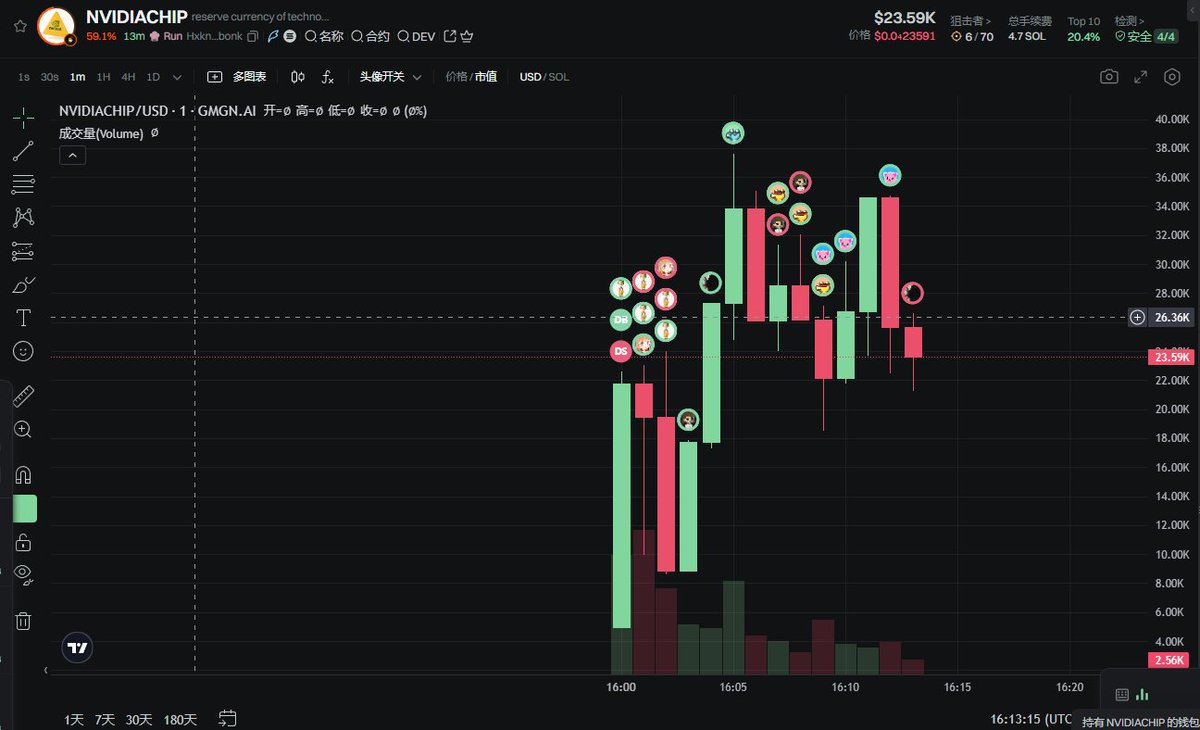Open the indicators fx menu

click(328, 77)
